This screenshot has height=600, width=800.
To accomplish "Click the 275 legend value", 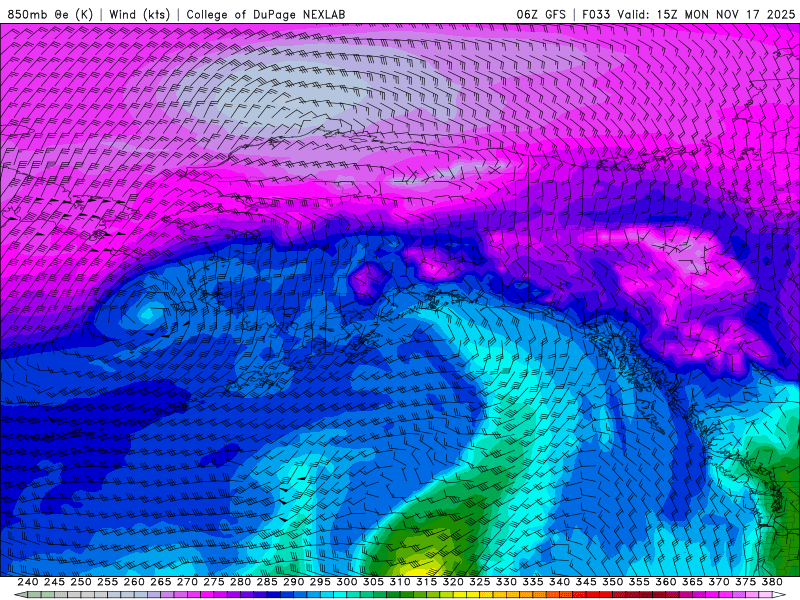I will [213, 582].
